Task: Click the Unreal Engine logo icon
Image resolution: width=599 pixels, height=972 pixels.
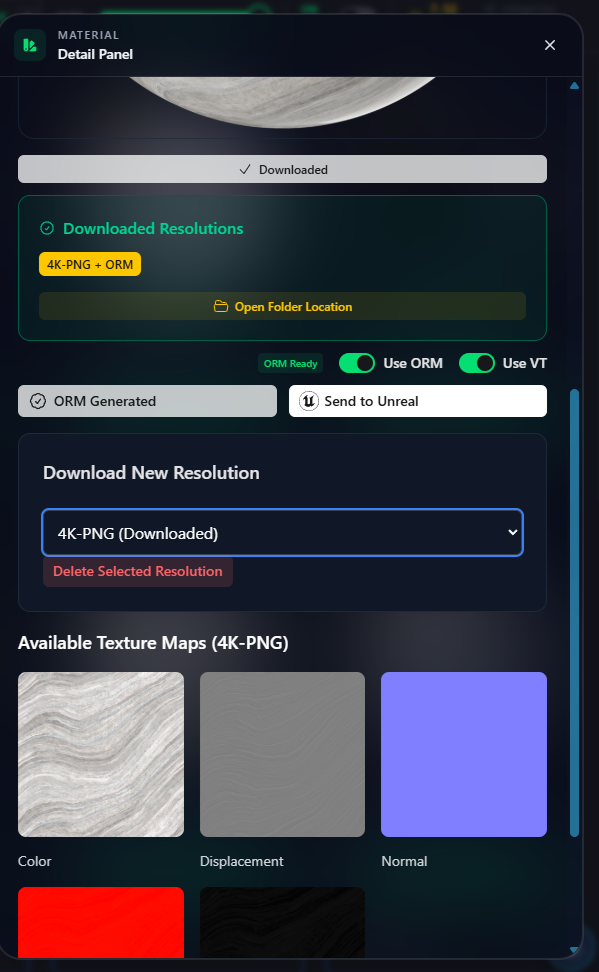Action: (309, 401)
